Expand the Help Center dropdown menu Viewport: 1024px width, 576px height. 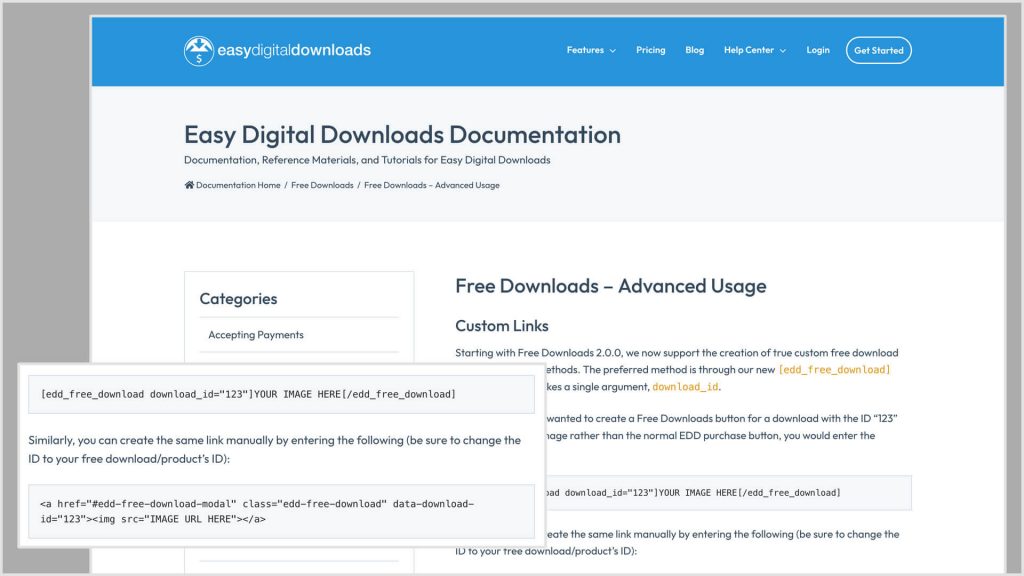pos(754,50)
